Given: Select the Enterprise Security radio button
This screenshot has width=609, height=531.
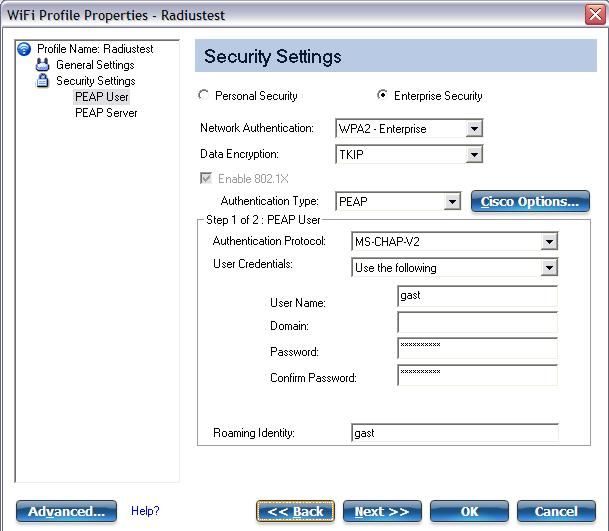Looking at the screenshot, I should [382, 95].
